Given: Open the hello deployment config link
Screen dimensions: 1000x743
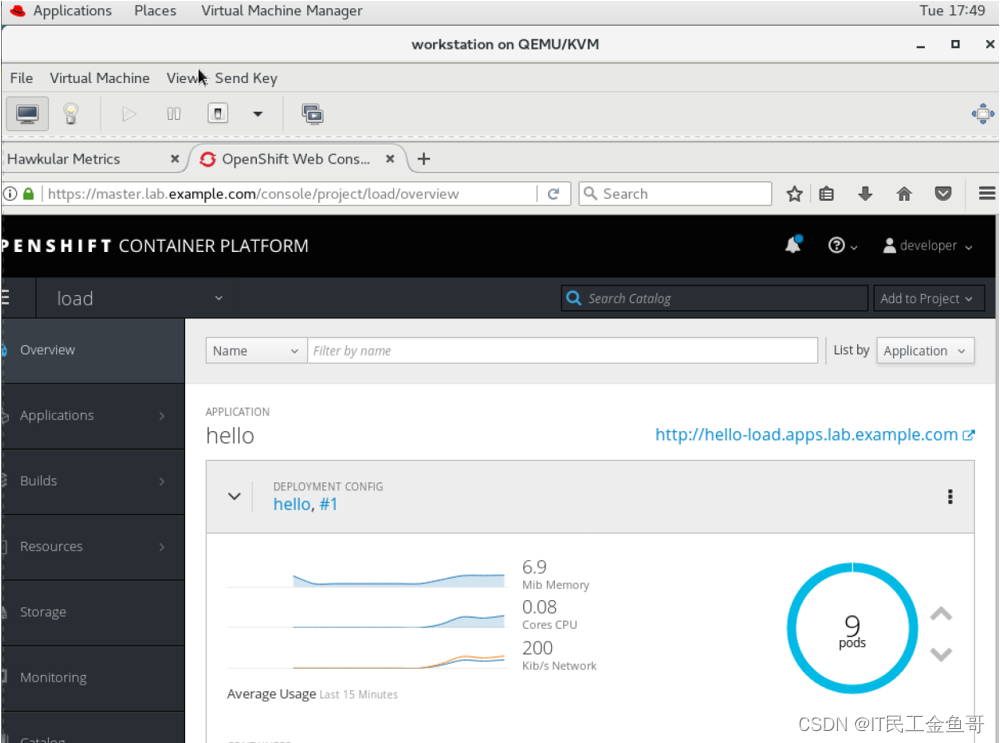Looking at the screenshot, I should coord(292,504).
